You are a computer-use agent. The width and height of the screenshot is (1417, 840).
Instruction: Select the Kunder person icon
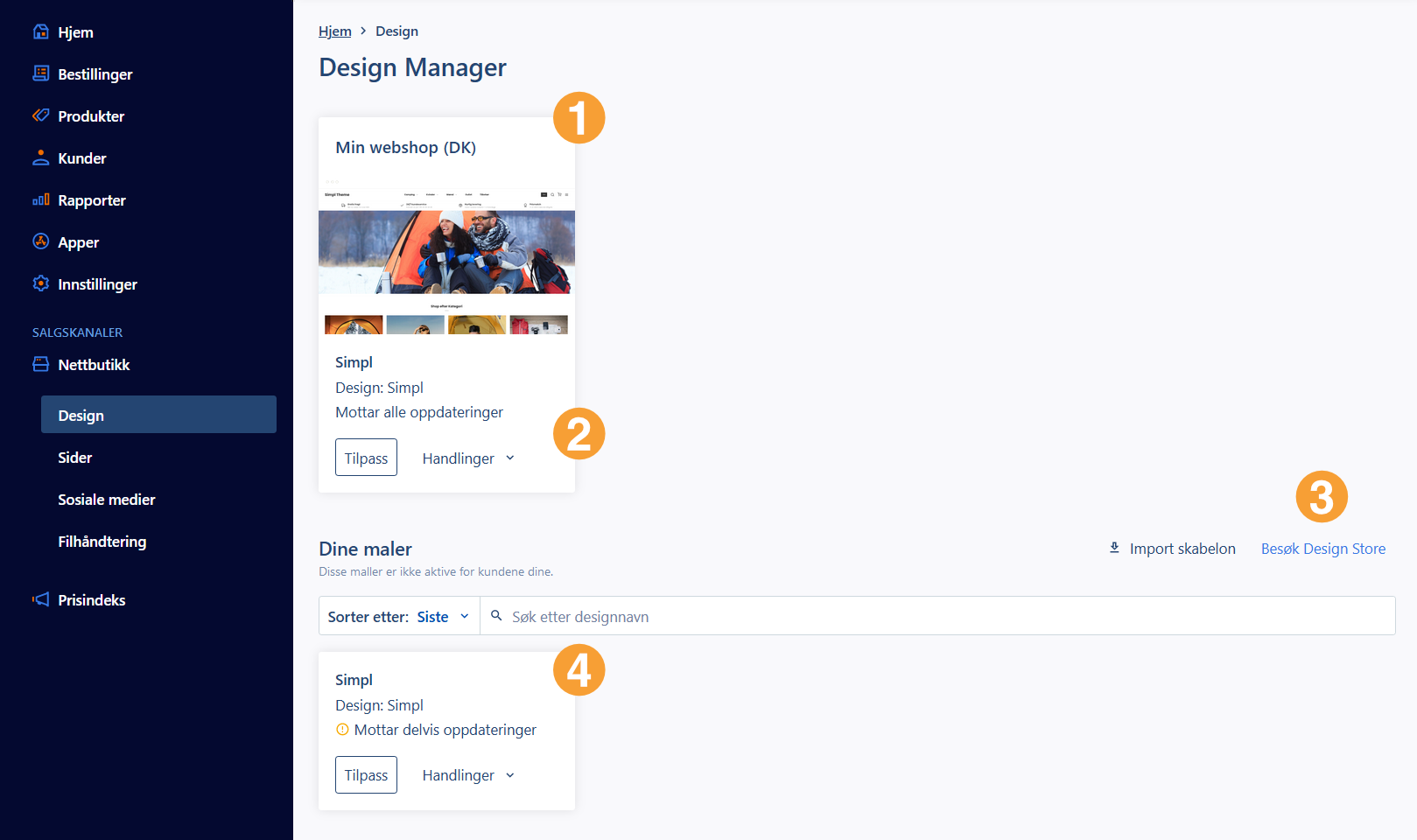(41, 157)
